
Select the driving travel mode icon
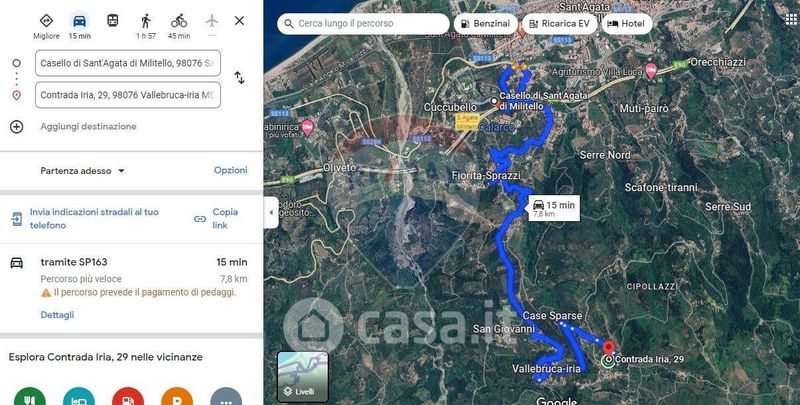80,21
